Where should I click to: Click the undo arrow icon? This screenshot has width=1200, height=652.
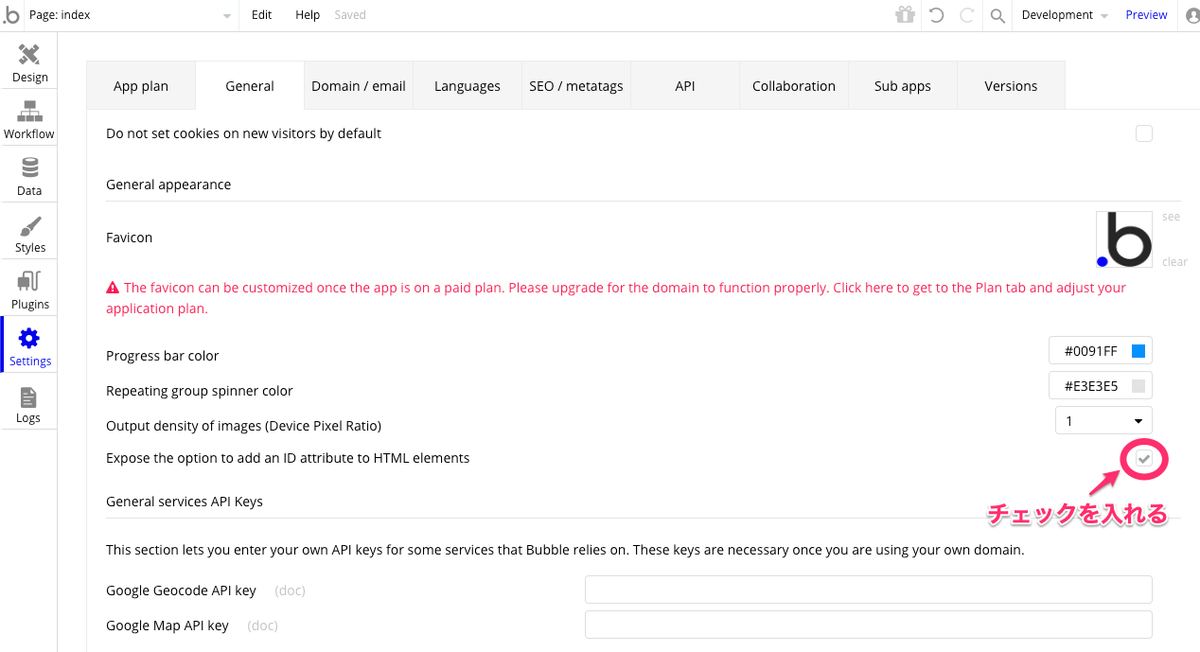tap(936, 15)
